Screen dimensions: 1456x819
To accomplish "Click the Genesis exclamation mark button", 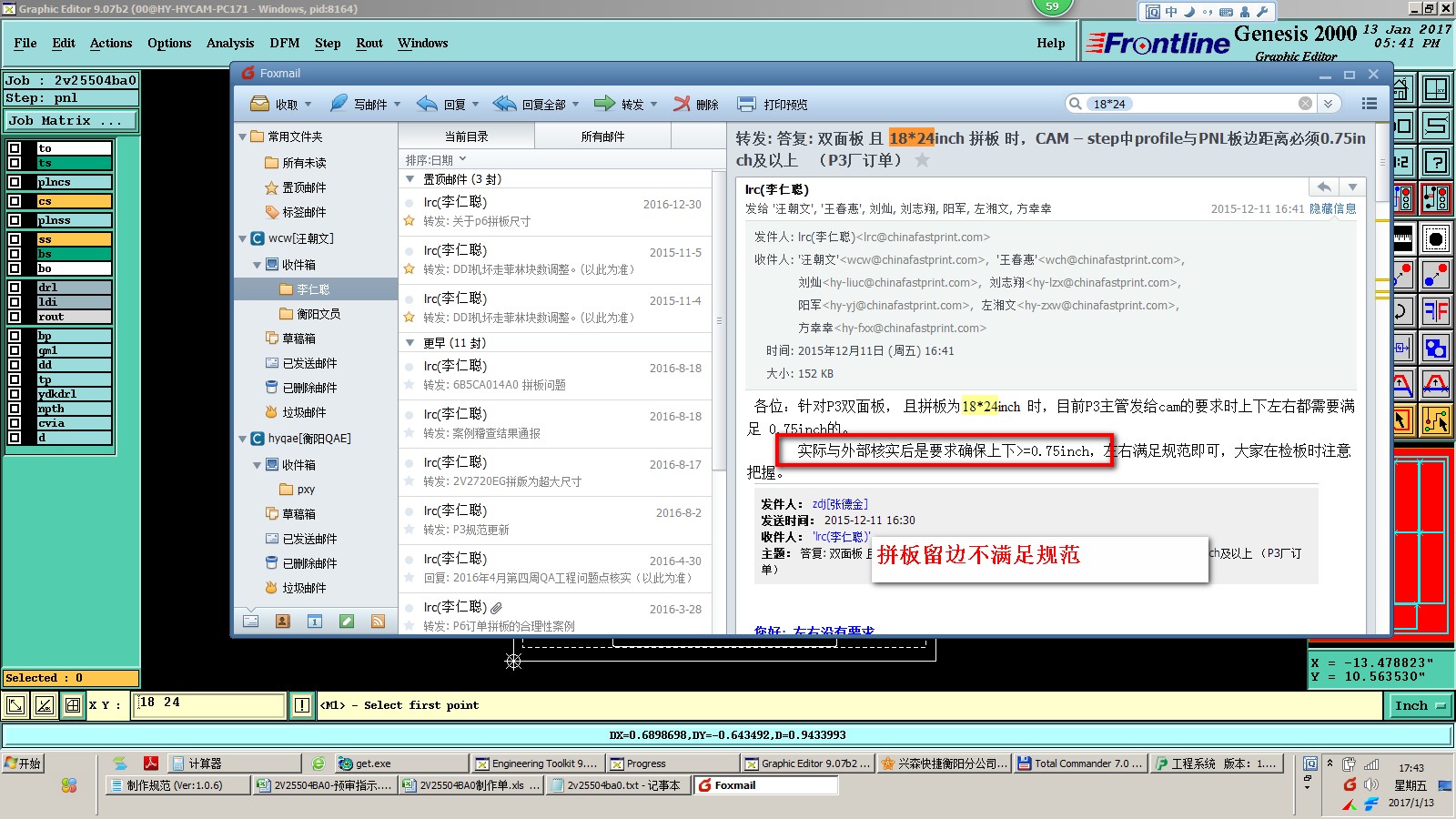I will (302, 705).
